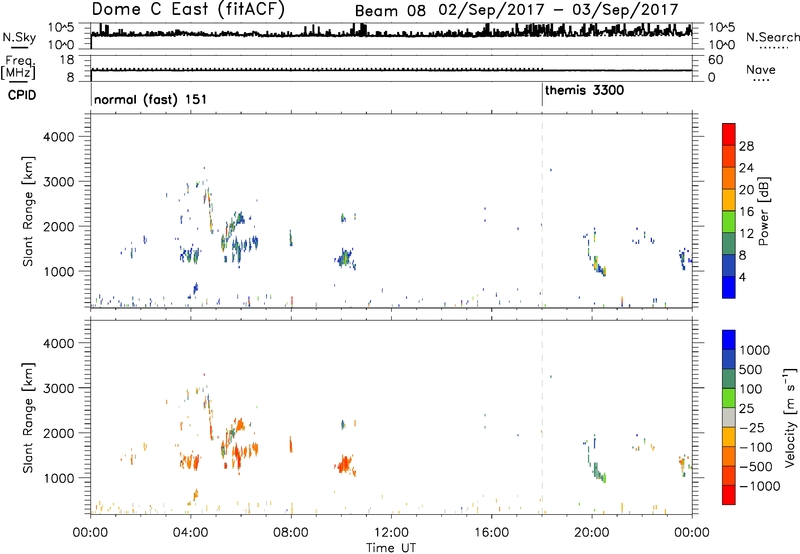Click the '4' tick on Power colorbar
Screen dimensions: 800x554
743,277
